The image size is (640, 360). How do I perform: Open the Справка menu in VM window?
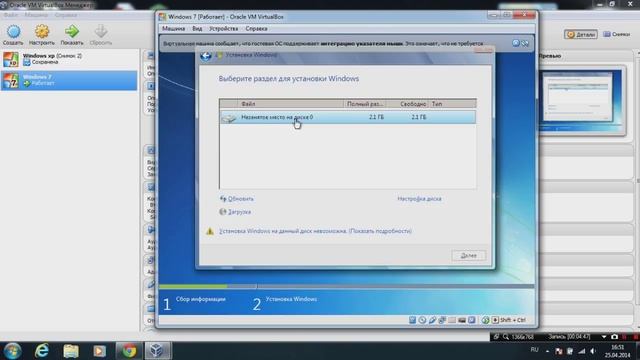pyautogui.click(x=256, y=29)
